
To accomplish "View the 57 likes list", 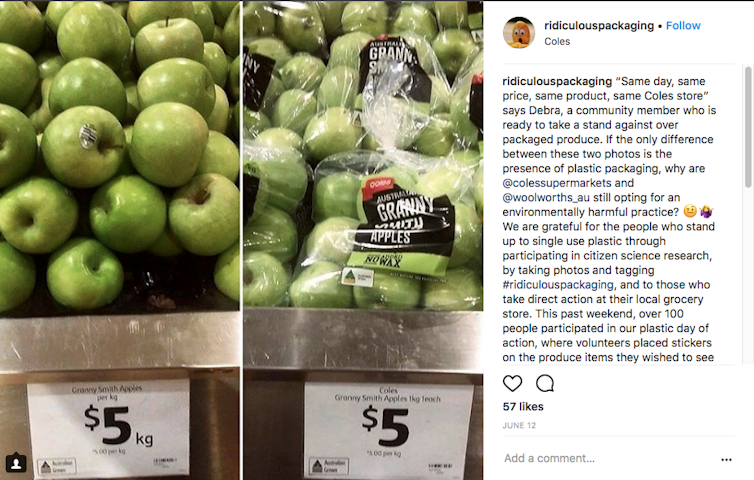I will [523, 407].
